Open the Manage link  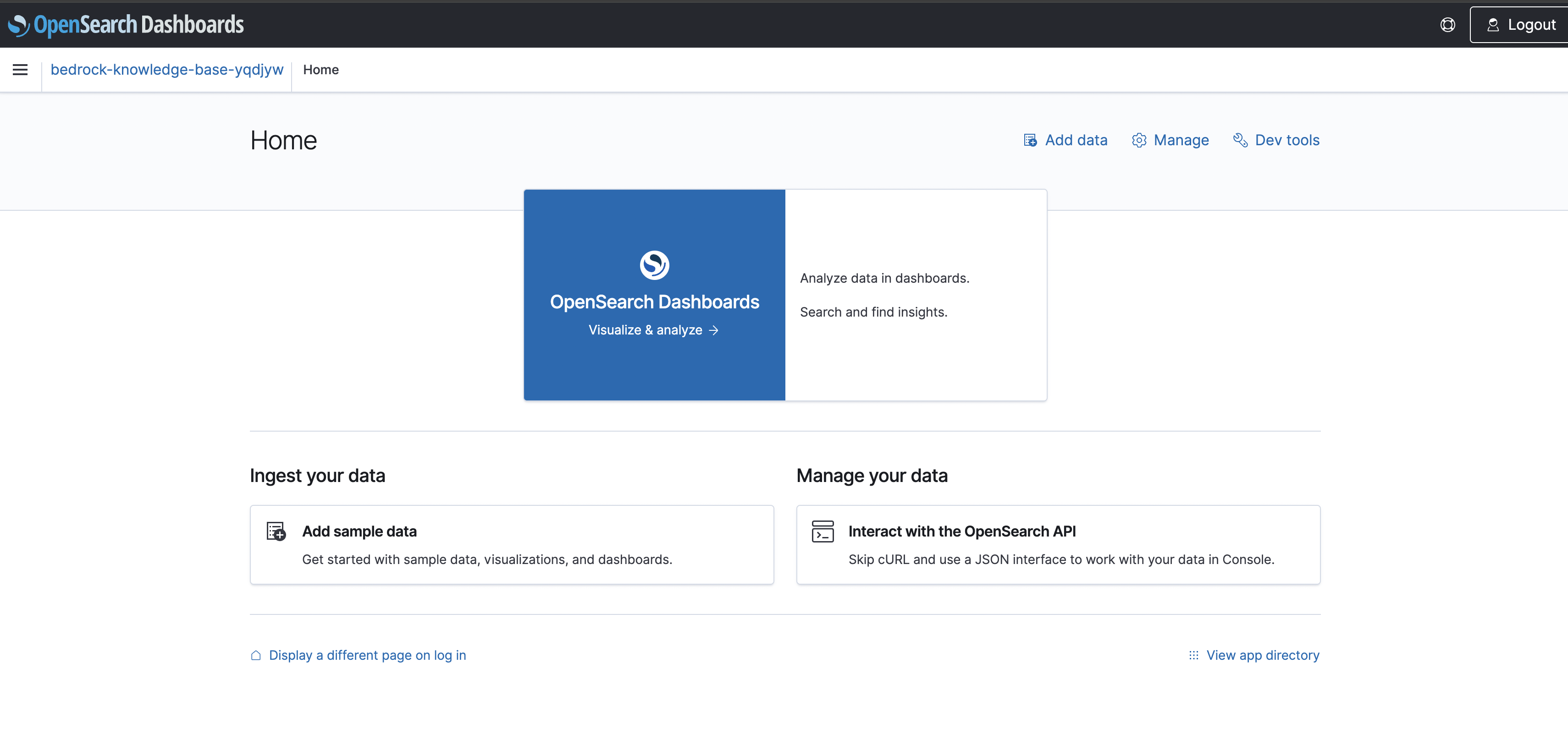click(1170, 141)
